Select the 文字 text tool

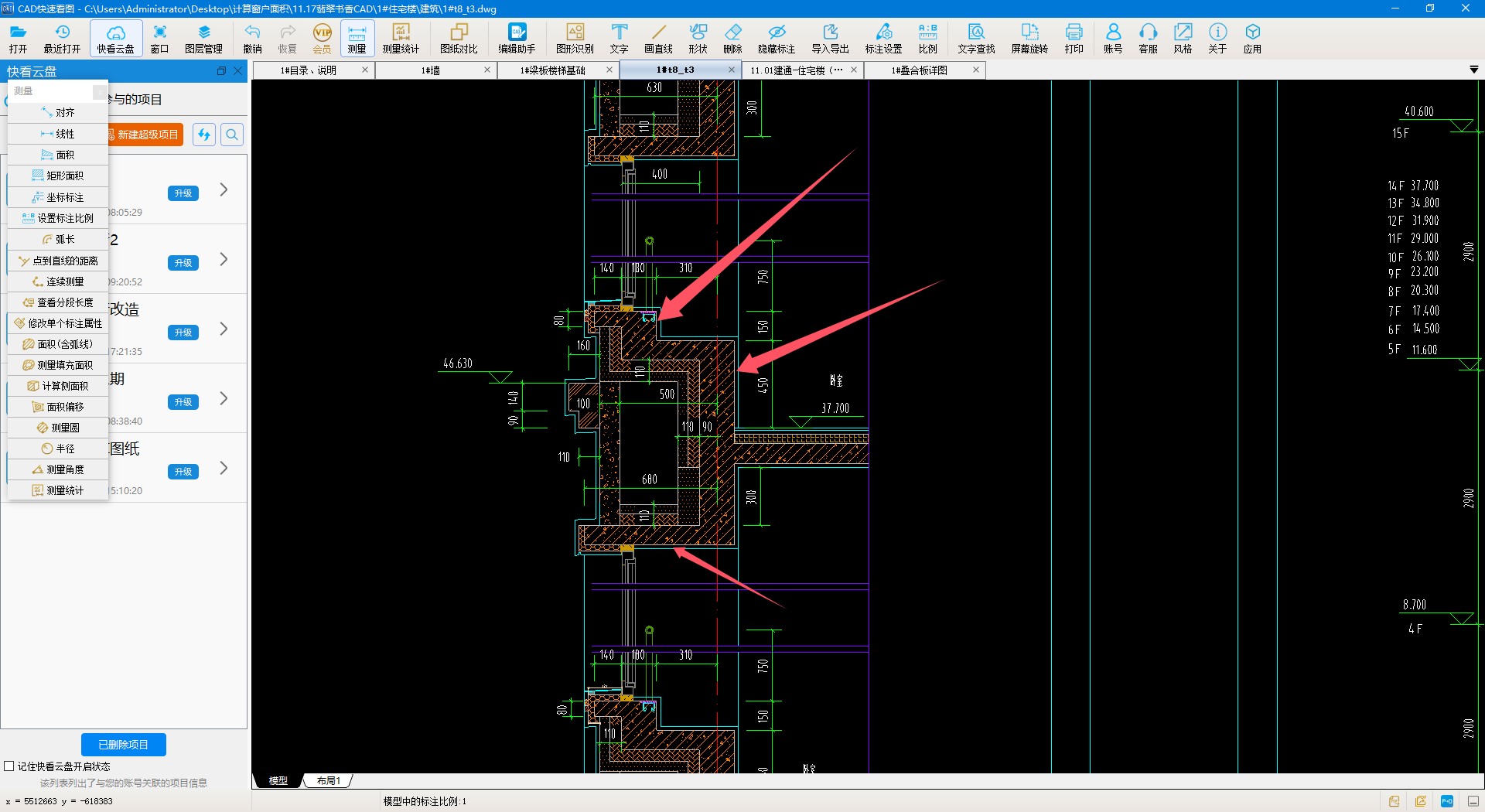[x=619, y=38]
